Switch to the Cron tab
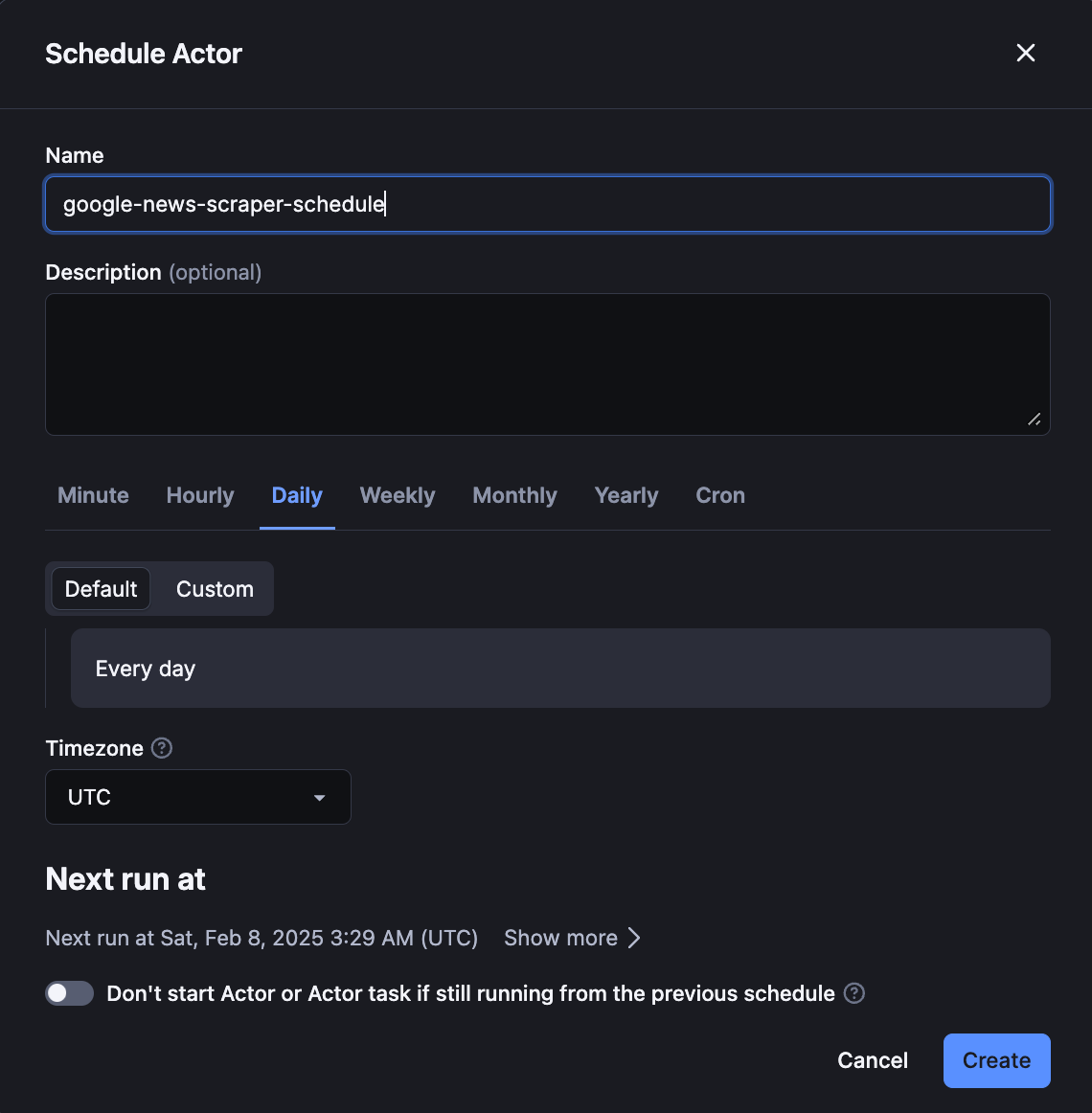 pyautogui.click(x=719, y=495)
